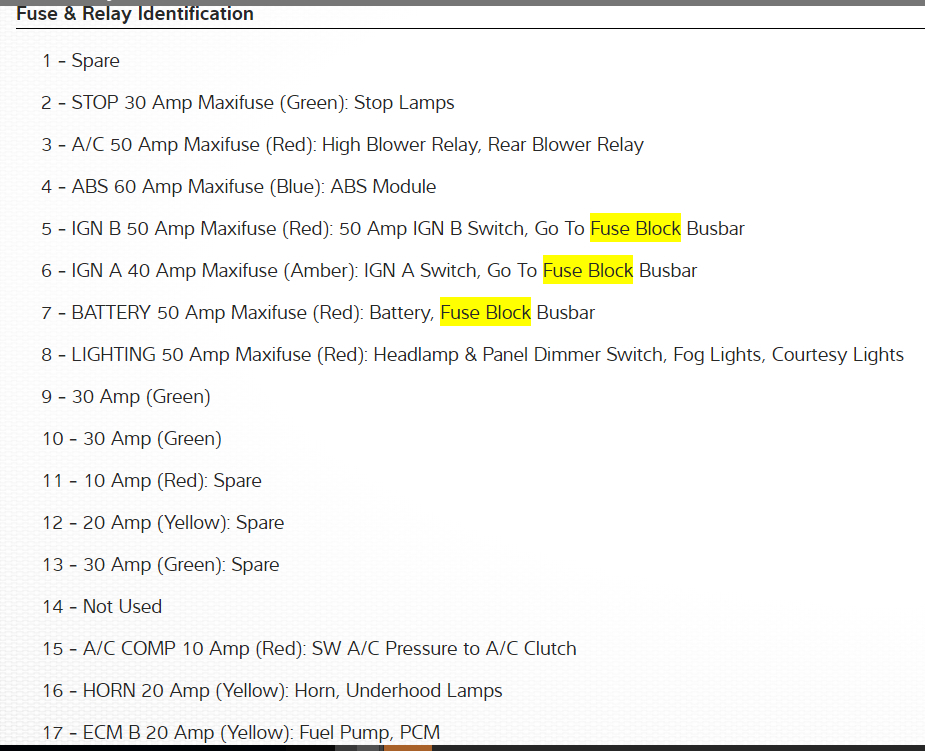Click the 'A/C COMP 10 Amp' line
The width and height of the screenshot is (925, 751).
309,648
